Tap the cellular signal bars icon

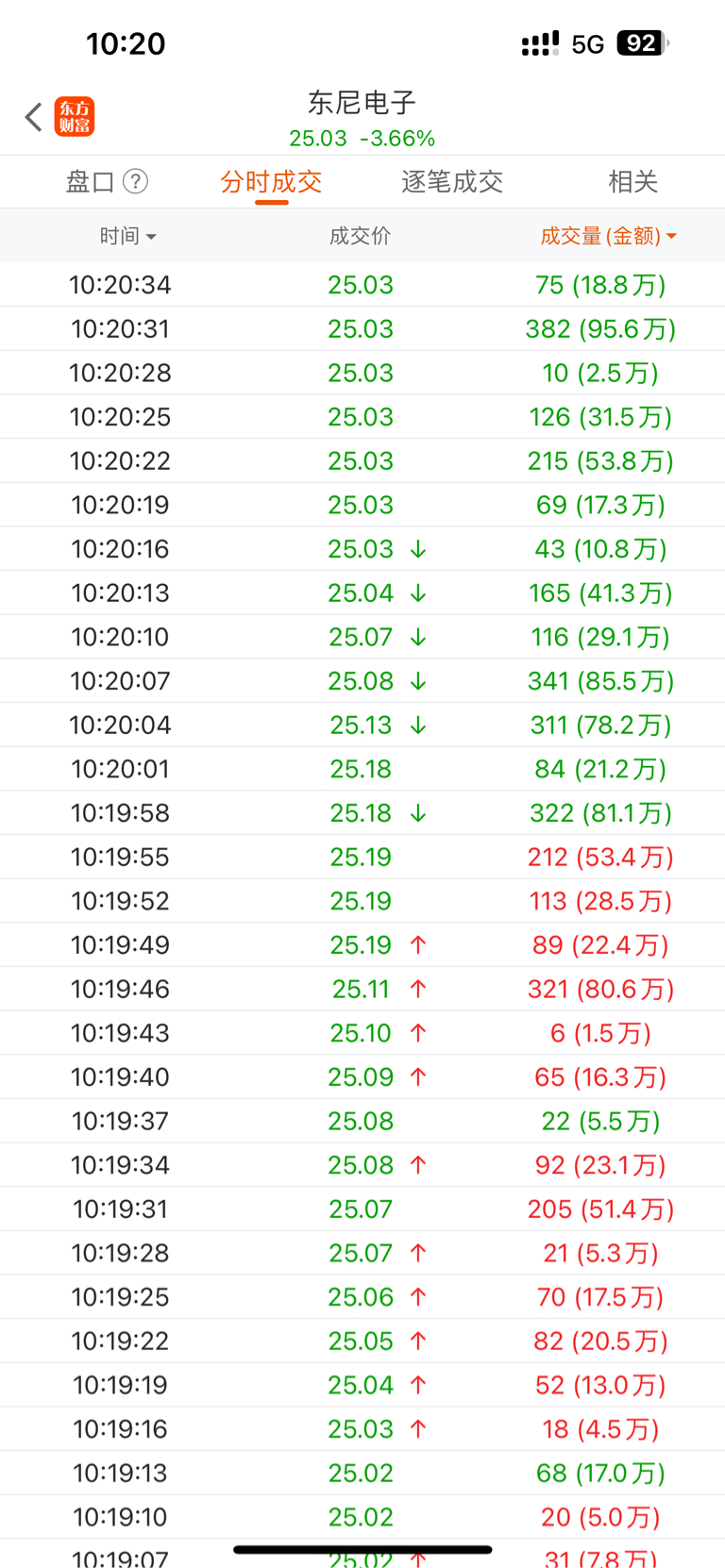pyautogui.click(x=540, y=43)
